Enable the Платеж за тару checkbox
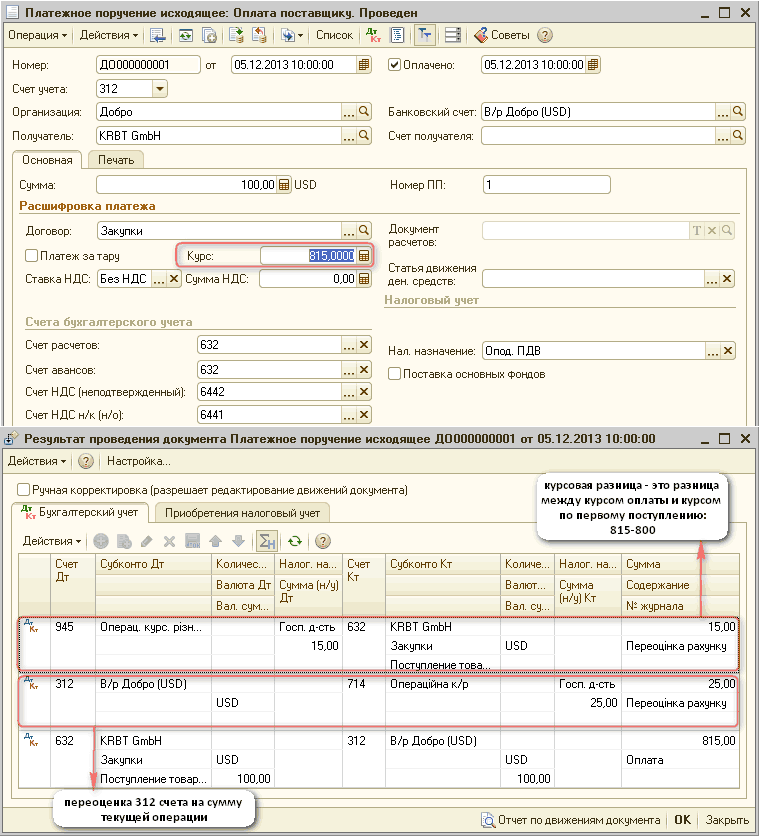The image size is (760, 837). point(32,256)
